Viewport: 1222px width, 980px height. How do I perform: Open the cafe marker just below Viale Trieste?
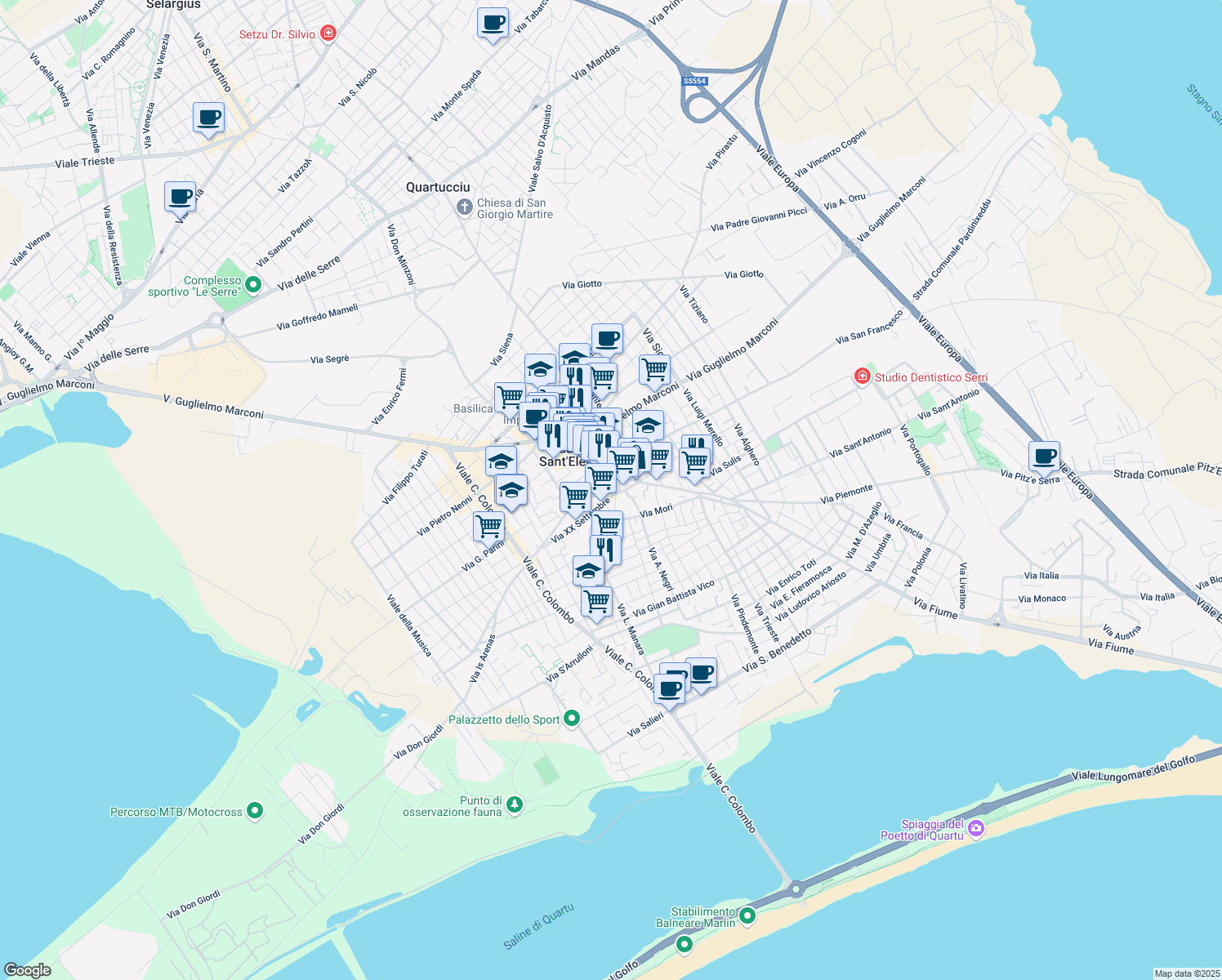point(180,197)
